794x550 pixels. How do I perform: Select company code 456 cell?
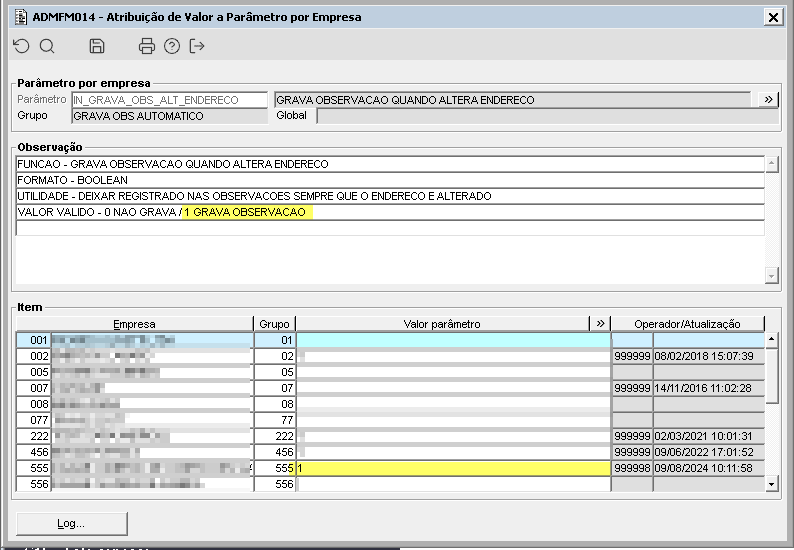click(33, 452)
